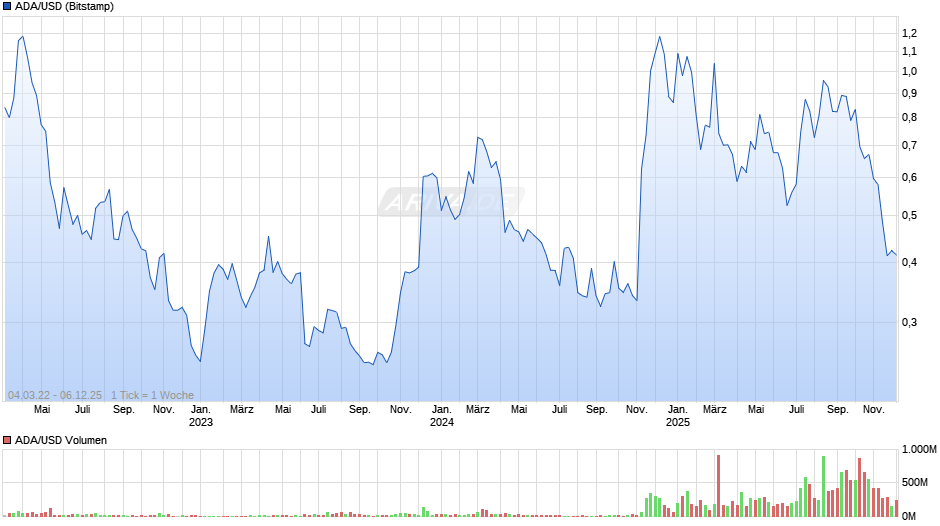Click the red ADA/USD Volumen legend square

pyautogui.click(x=7, y=440)
